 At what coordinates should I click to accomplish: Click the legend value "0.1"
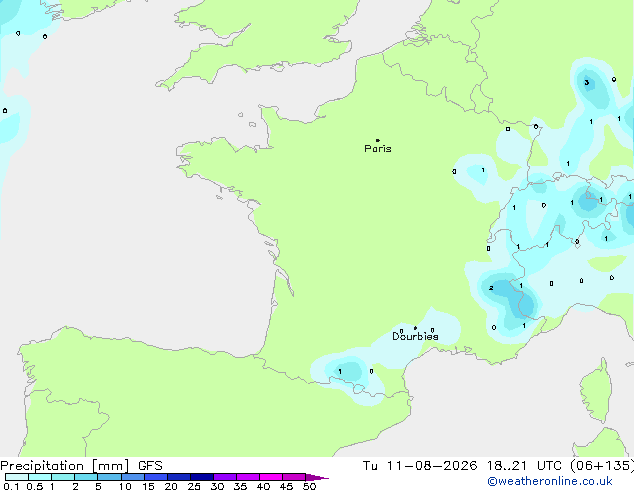11,486
